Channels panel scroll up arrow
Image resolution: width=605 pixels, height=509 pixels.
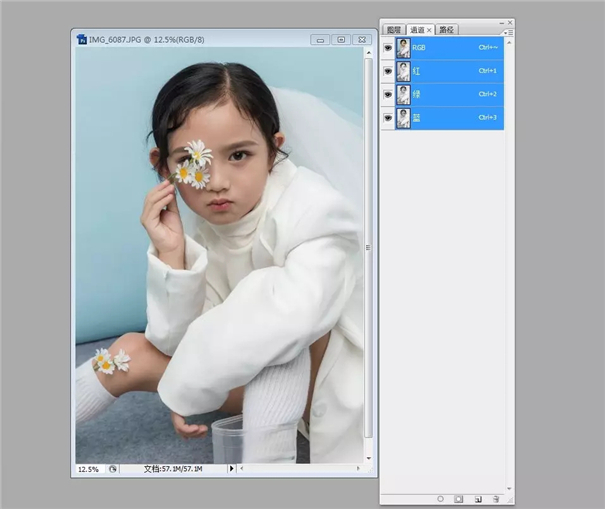tap(509, 42)
